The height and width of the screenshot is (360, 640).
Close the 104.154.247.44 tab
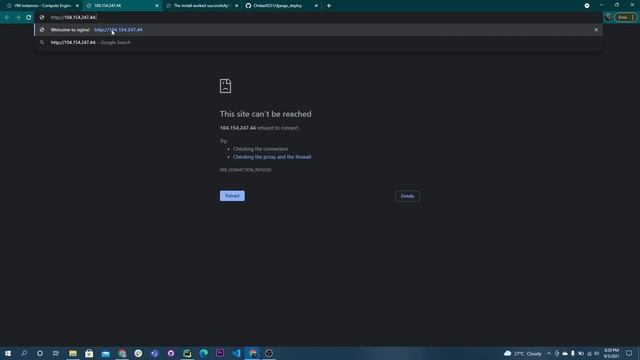click(157, 6)
